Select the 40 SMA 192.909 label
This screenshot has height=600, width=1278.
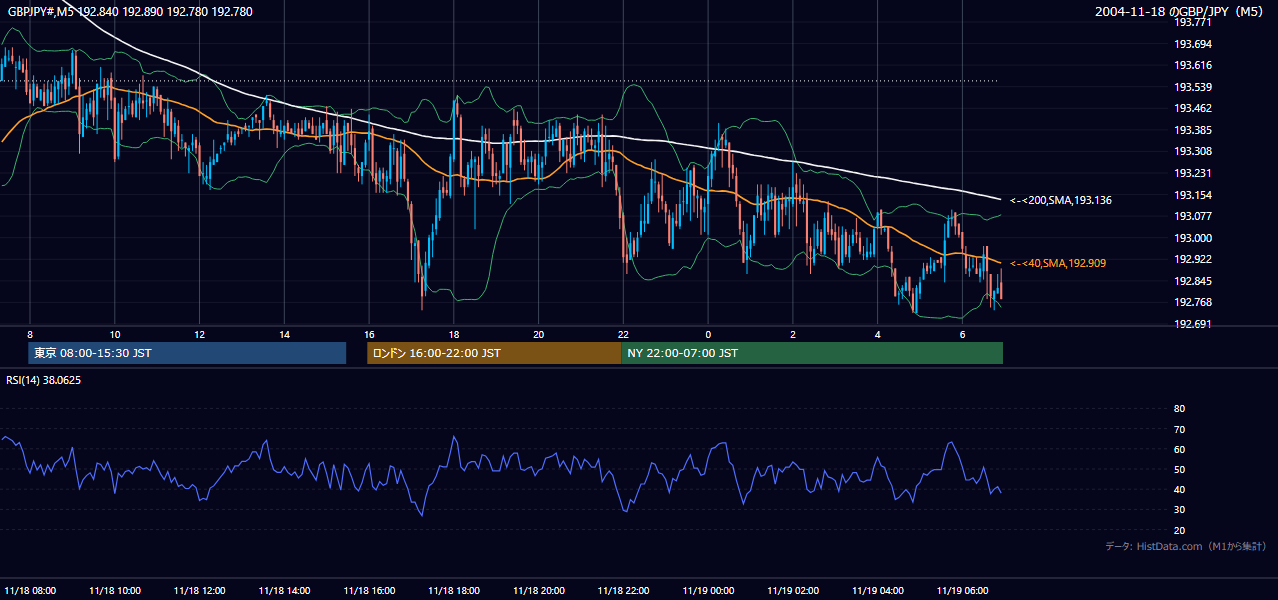coord(1058,264)
